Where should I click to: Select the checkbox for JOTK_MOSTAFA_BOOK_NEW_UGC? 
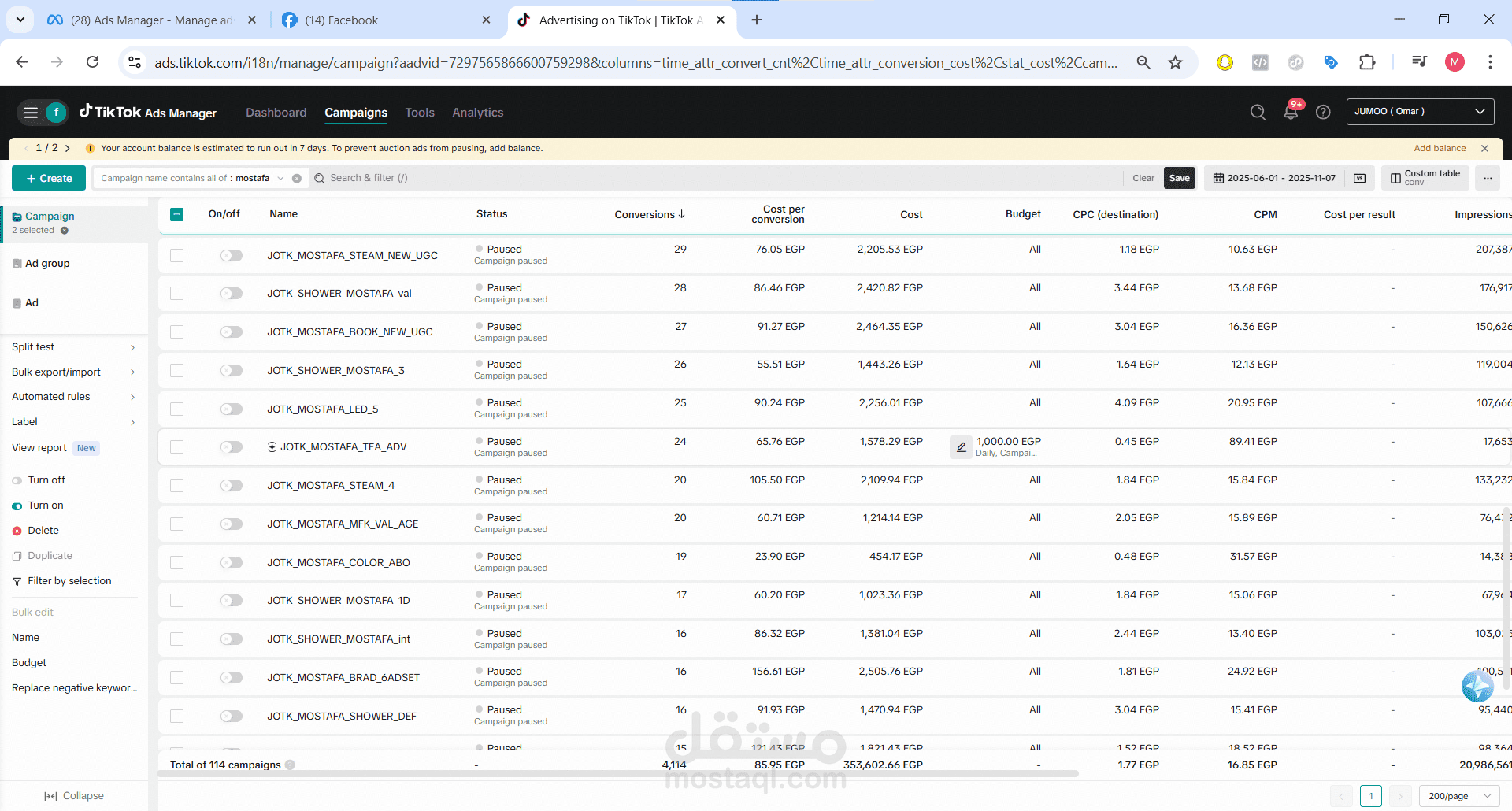pyautogui.click(x=177, y=331)
